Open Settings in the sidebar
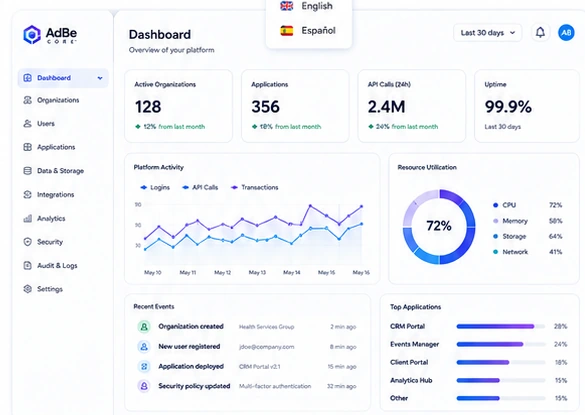This screenshot has width=585, height=415. click(x=63, y=289)
